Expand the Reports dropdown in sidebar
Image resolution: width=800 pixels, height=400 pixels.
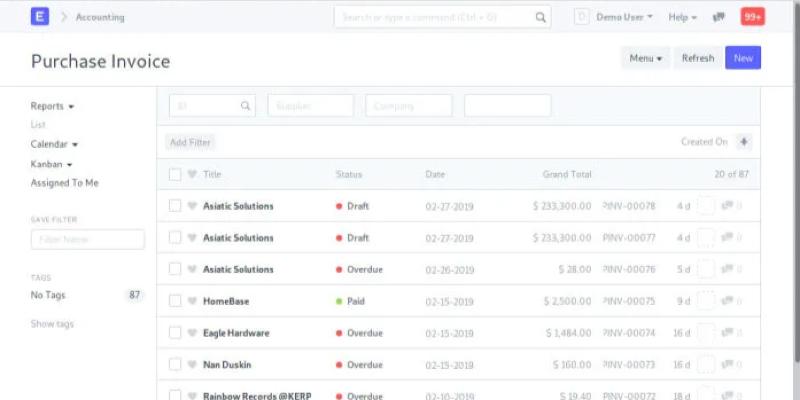pyautogui.click(x=52, y=106)
